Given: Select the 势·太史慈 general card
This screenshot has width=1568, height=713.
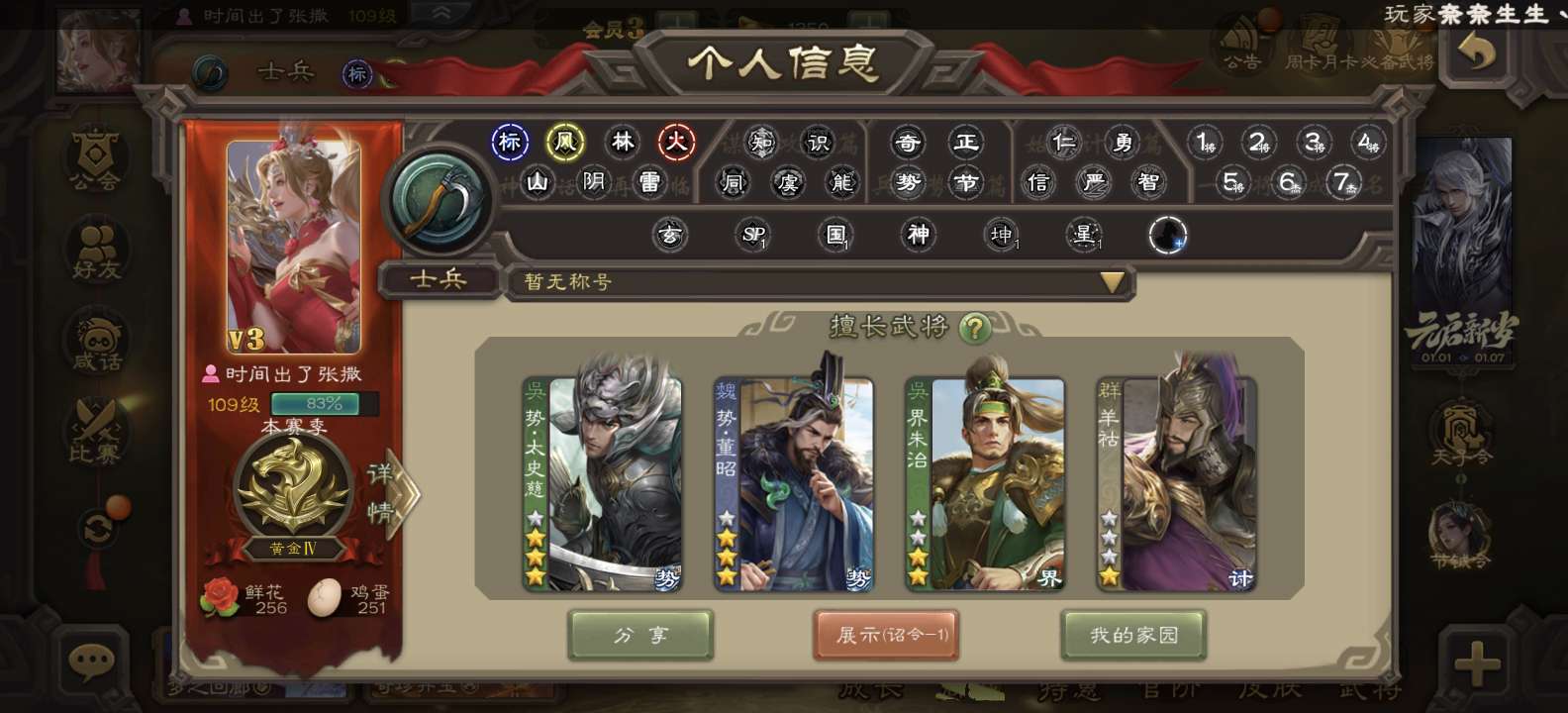Looking at the screenshot, I should click(x=603, y=483).
